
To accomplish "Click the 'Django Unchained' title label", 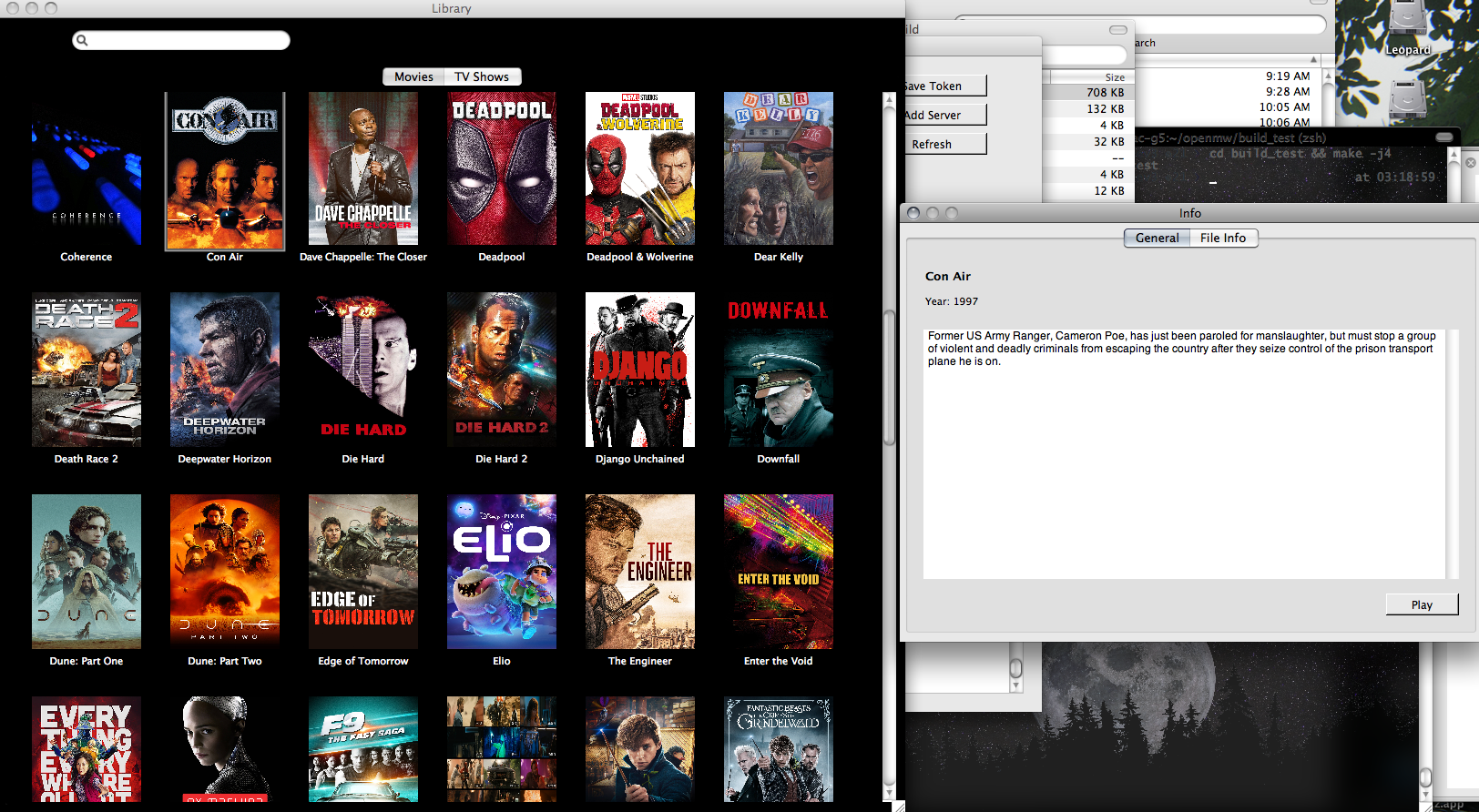I will (640, 459).
